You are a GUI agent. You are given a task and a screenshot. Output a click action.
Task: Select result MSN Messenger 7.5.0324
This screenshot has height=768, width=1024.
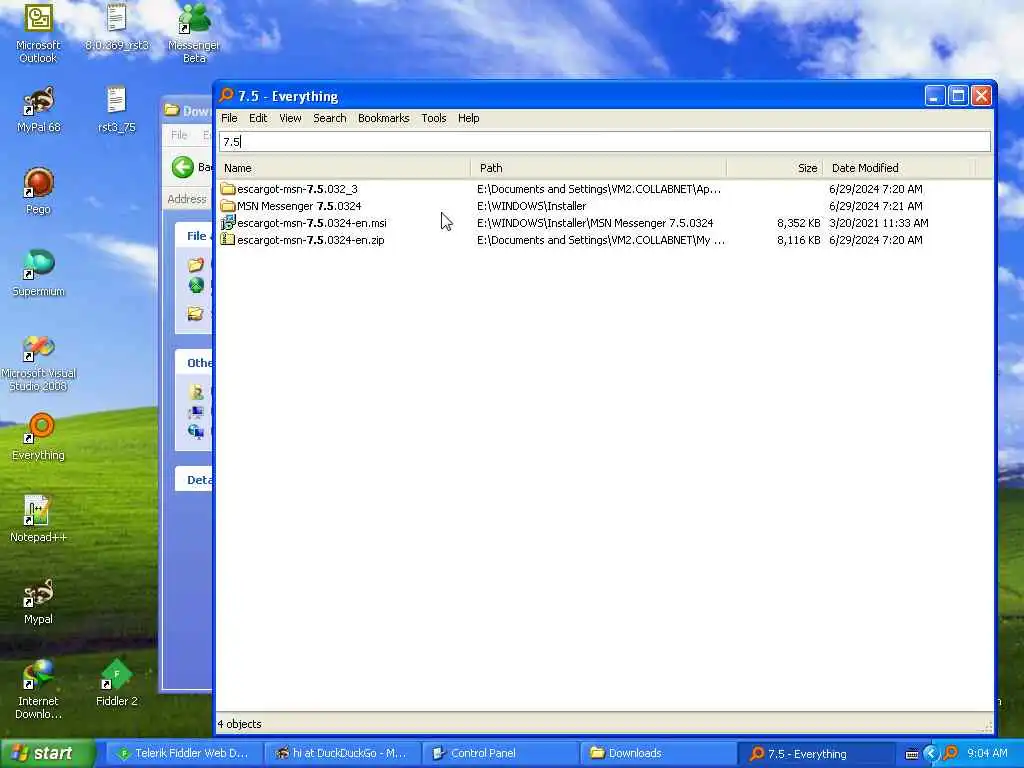click(299, 206)
